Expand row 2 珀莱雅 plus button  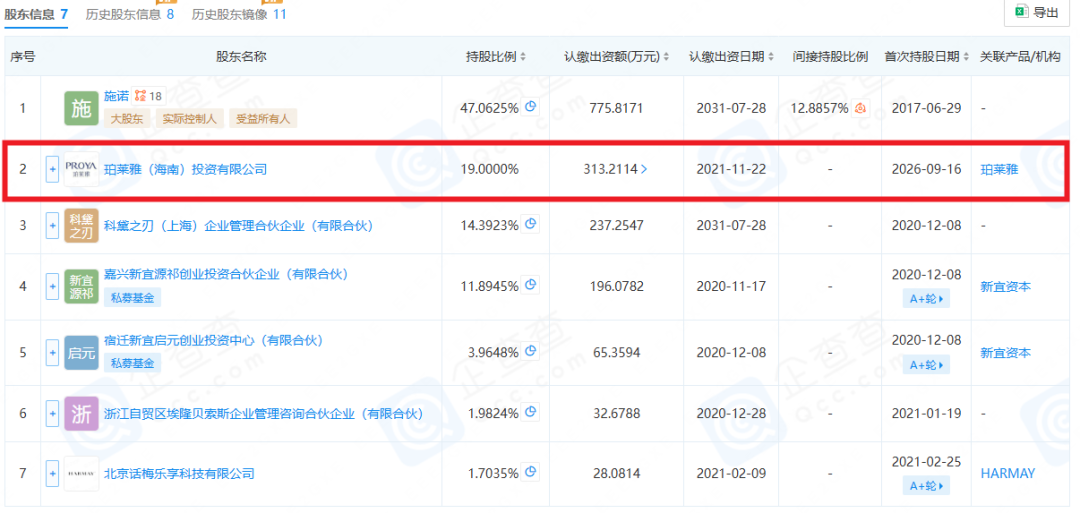(x=52, y=169)
